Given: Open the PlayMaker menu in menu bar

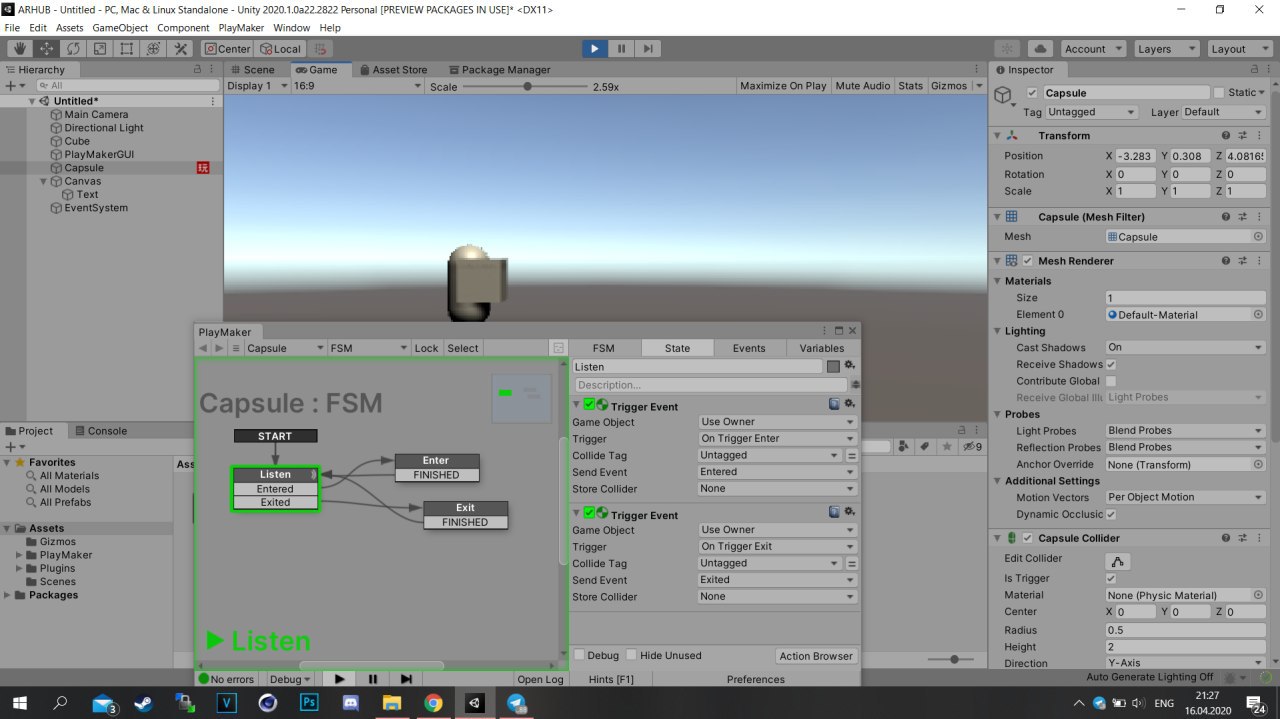Looking at the screenshot, I should click(x=241, y=28).
